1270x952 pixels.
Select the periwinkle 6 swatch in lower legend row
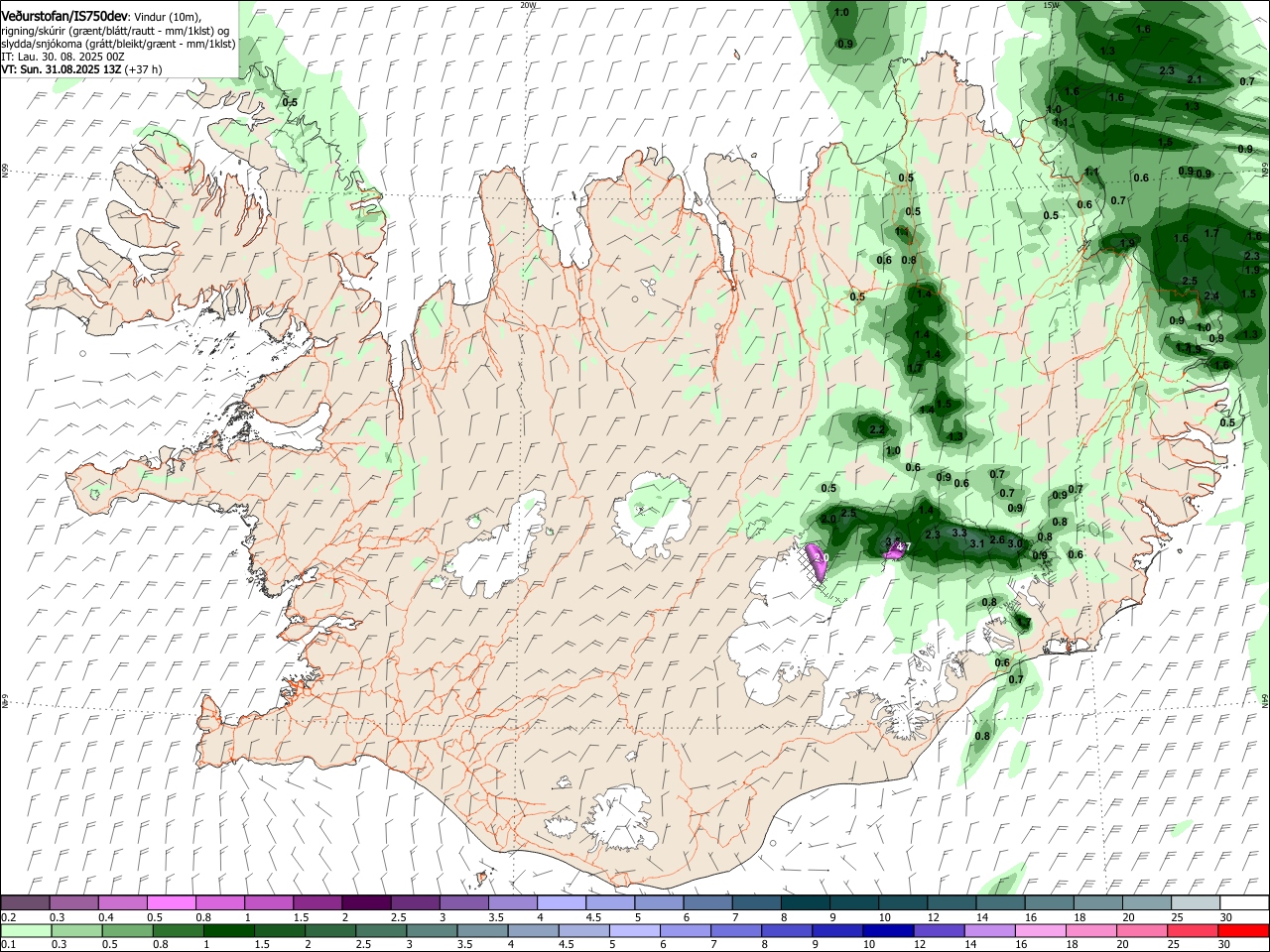685,930
